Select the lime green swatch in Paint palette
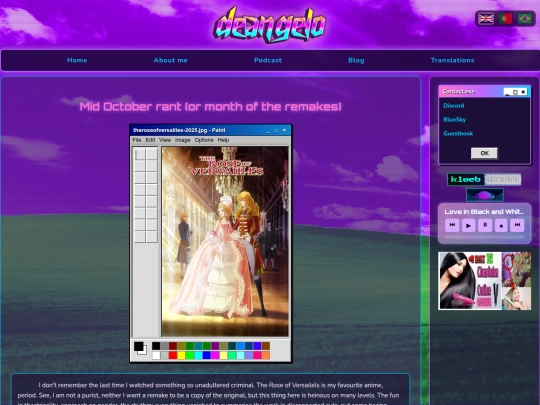Screen dimensions: 540x405 (x=190, y=355)
